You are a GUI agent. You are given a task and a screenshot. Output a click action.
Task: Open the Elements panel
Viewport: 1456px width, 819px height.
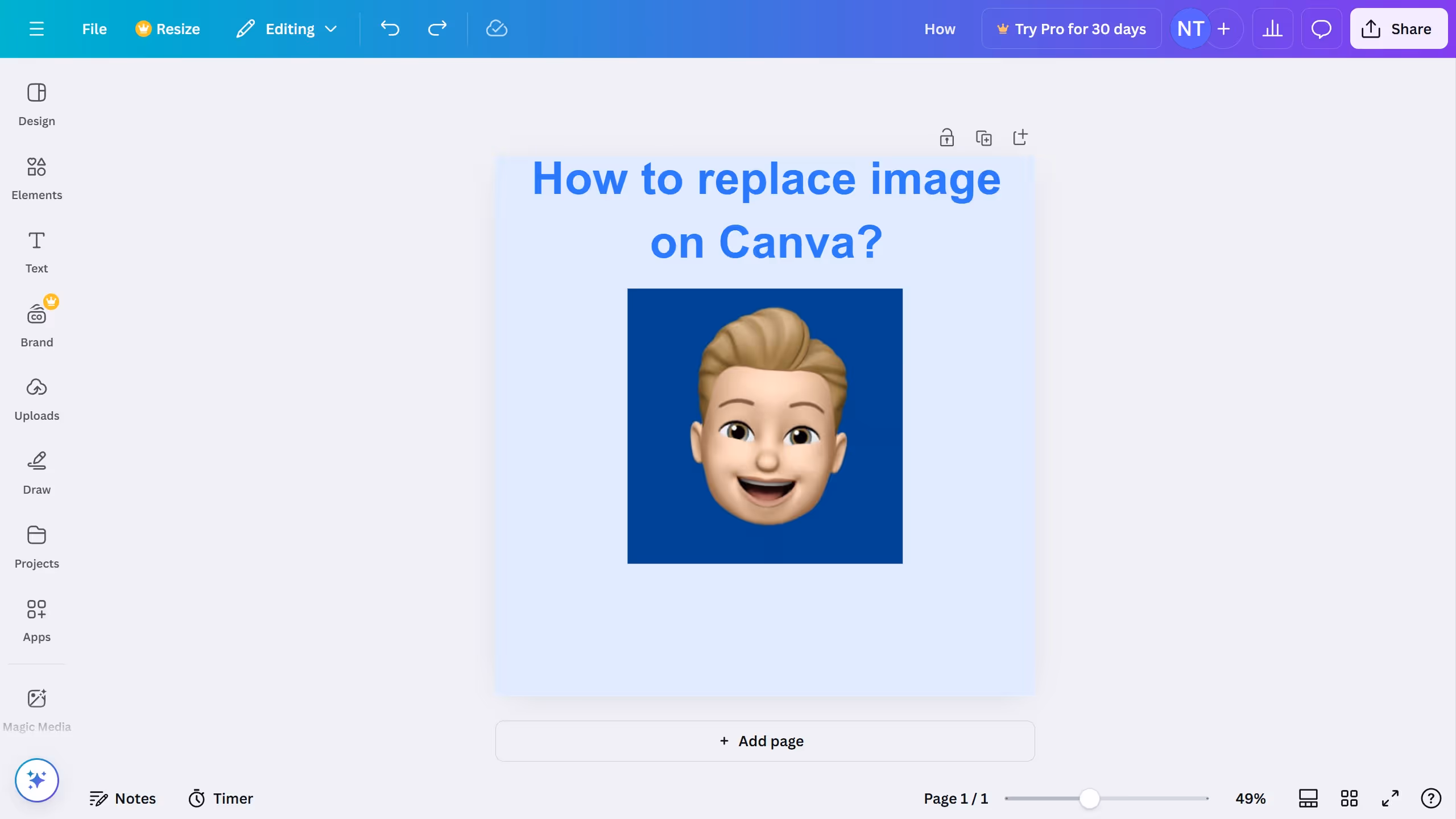coord(36,178)
